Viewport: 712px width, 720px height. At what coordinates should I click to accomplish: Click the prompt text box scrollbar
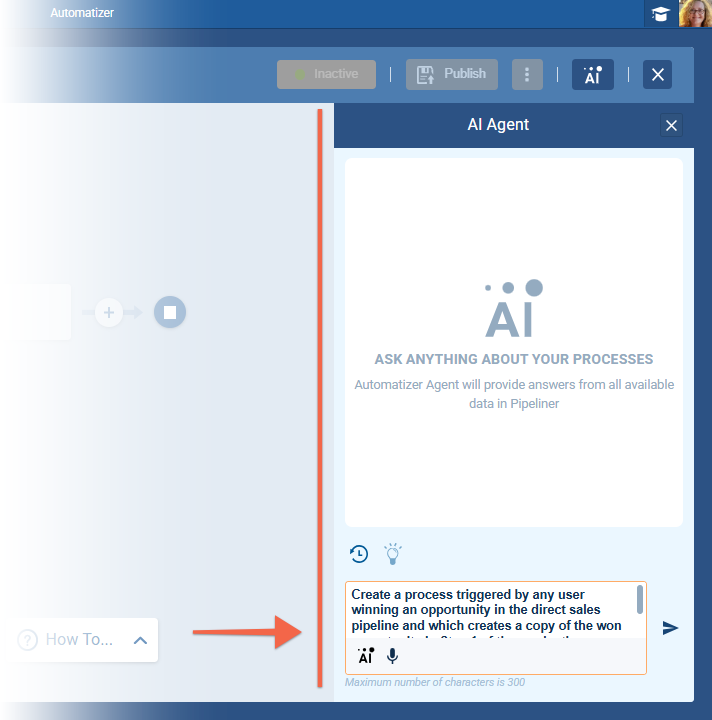640,599
